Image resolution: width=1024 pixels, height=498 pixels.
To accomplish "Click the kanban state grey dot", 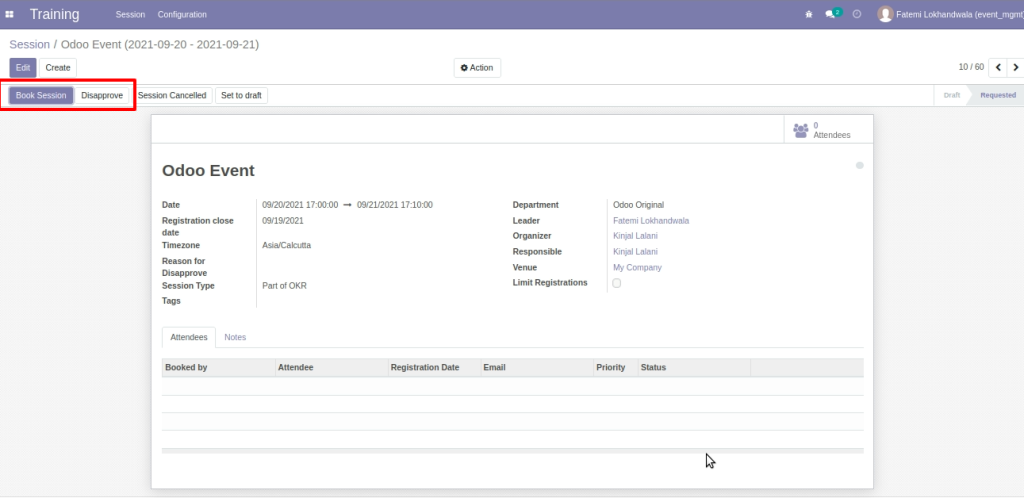I will pyautogui.click(x=859, y=166).
